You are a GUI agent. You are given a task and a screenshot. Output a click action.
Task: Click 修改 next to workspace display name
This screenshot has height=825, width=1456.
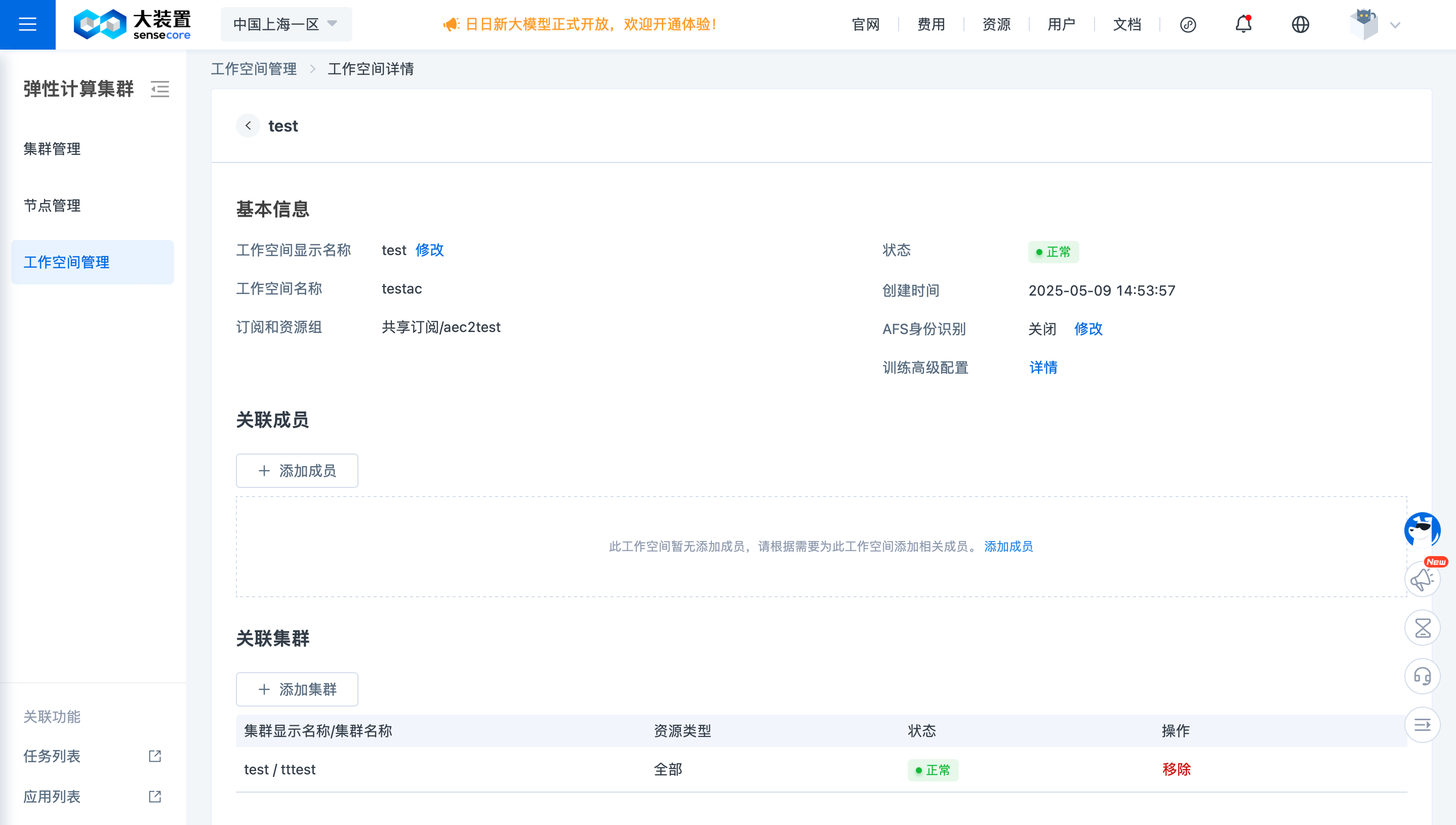pos(430,250)
